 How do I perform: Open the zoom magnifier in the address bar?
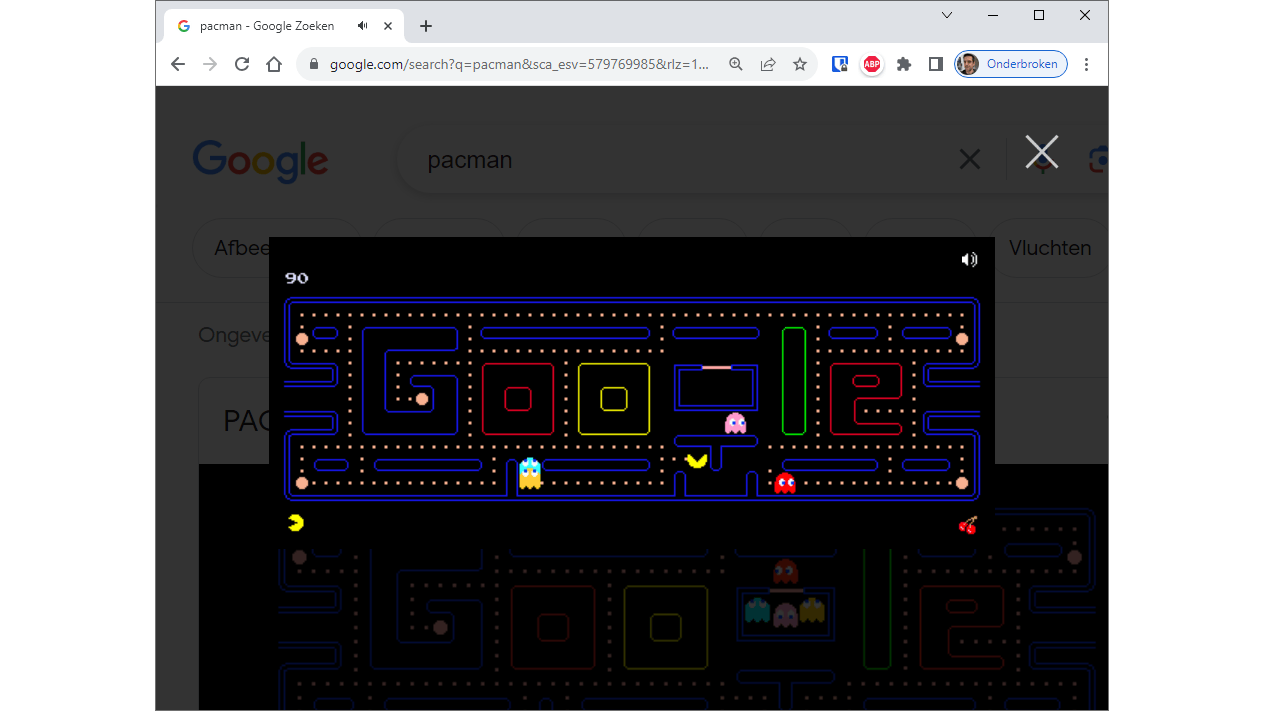click(x=736, y=64)
